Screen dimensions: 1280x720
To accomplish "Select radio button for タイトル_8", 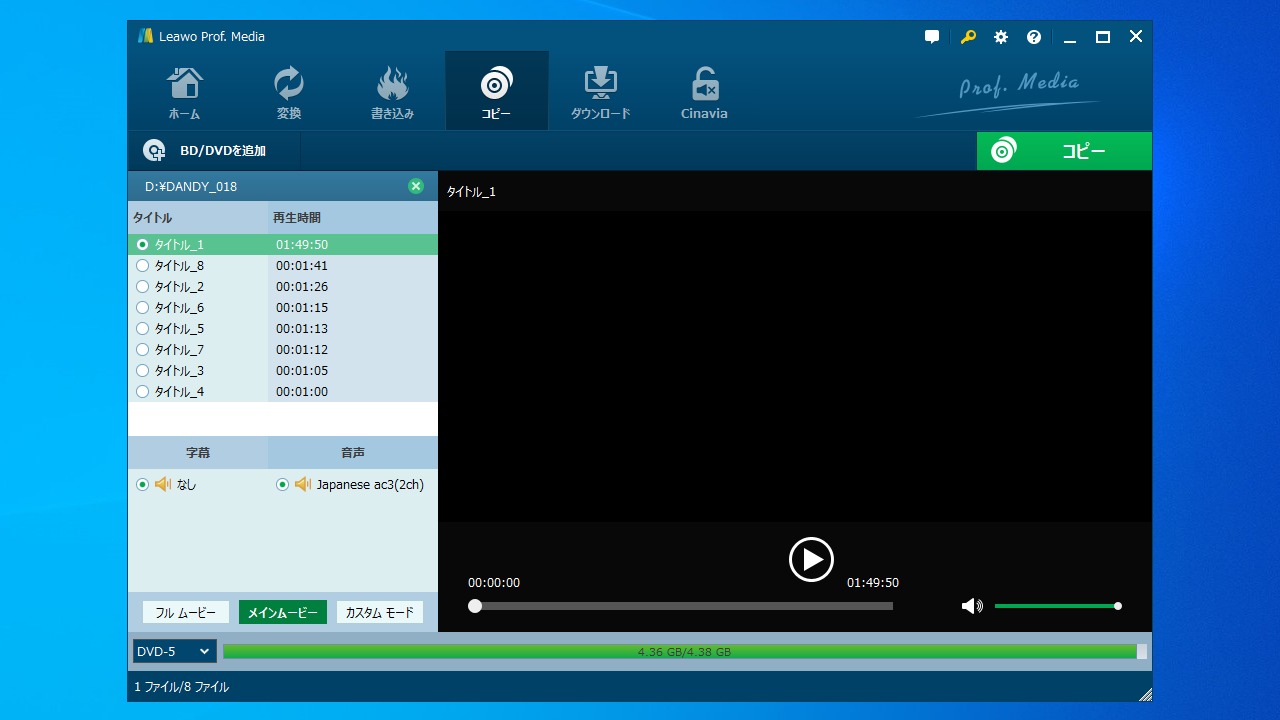I will tap(142, 265).
